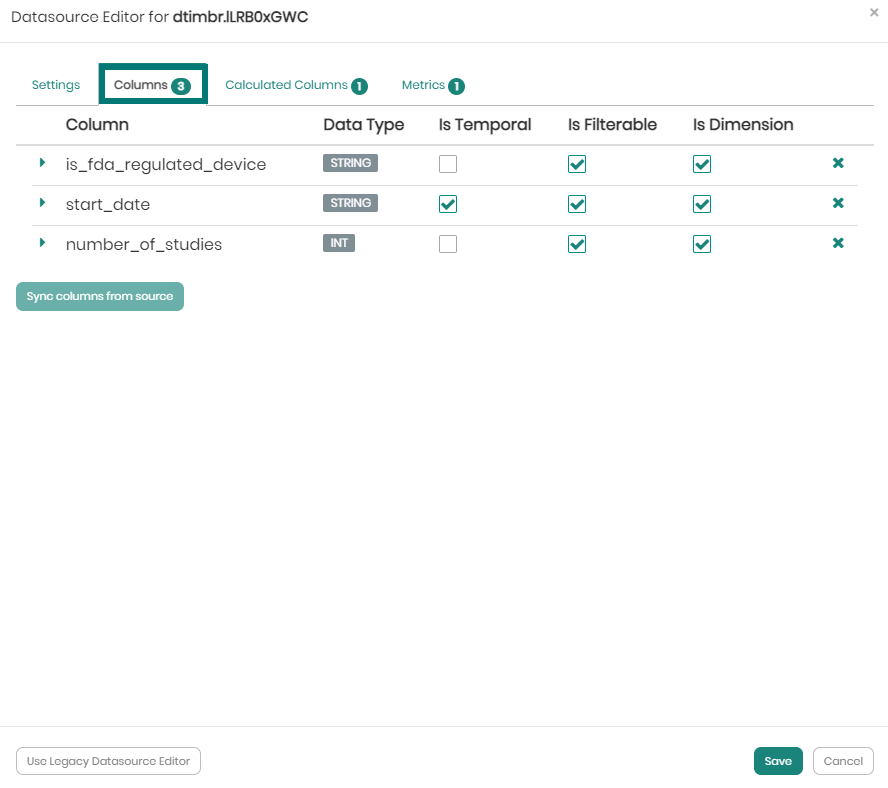Disable Is Filterable for is_fda_regulated_device
This screenshot has height=788, width=888.
[577, 164]
